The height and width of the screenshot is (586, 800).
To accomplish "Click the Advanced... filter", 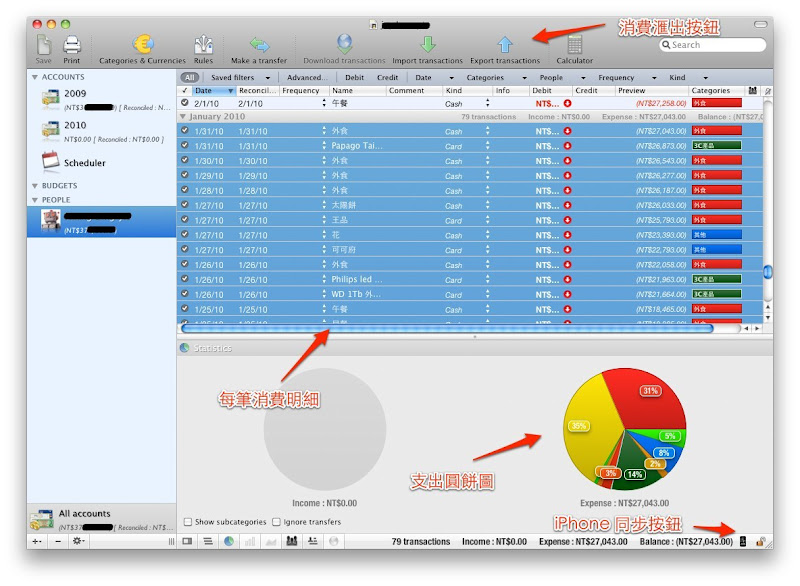I will coord(307,78).
